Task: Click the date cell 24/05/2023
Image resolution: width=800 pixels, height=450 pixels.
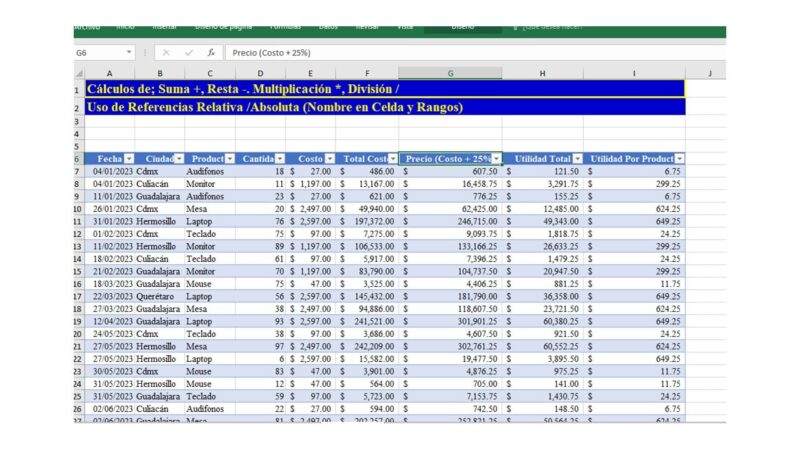Action: [x=109, y=334]
